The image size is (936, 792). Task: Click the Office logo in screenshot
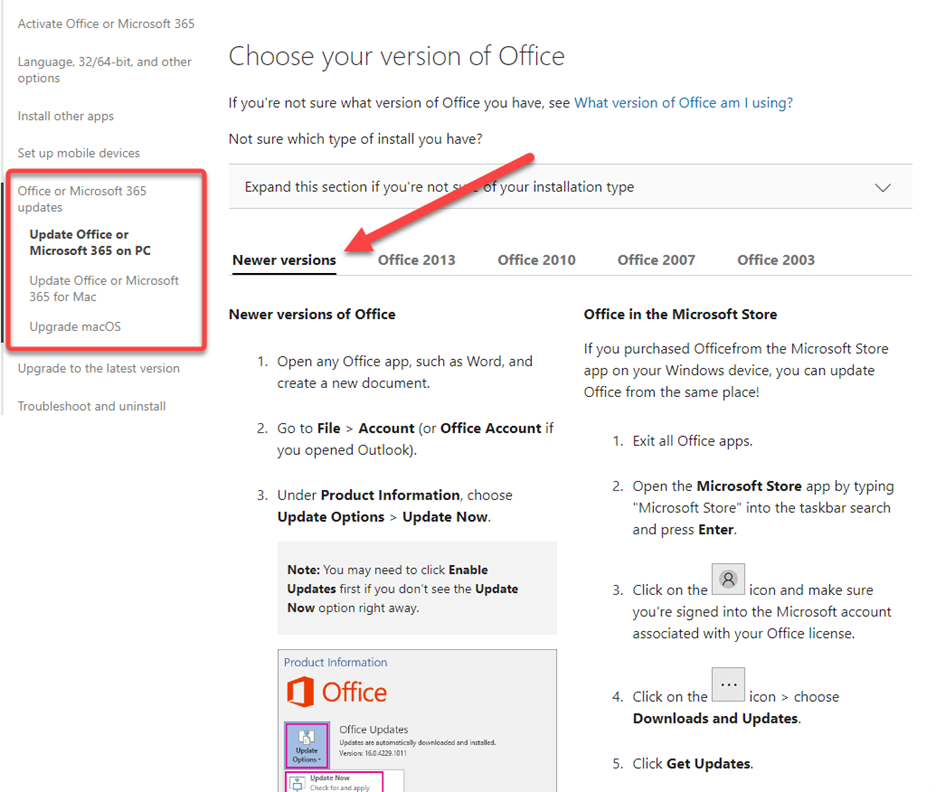click(x=337, y=692)
